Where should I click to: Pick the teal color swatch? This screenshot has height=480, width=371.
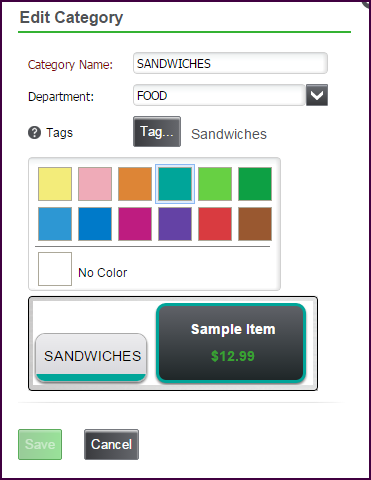(175, 184)
